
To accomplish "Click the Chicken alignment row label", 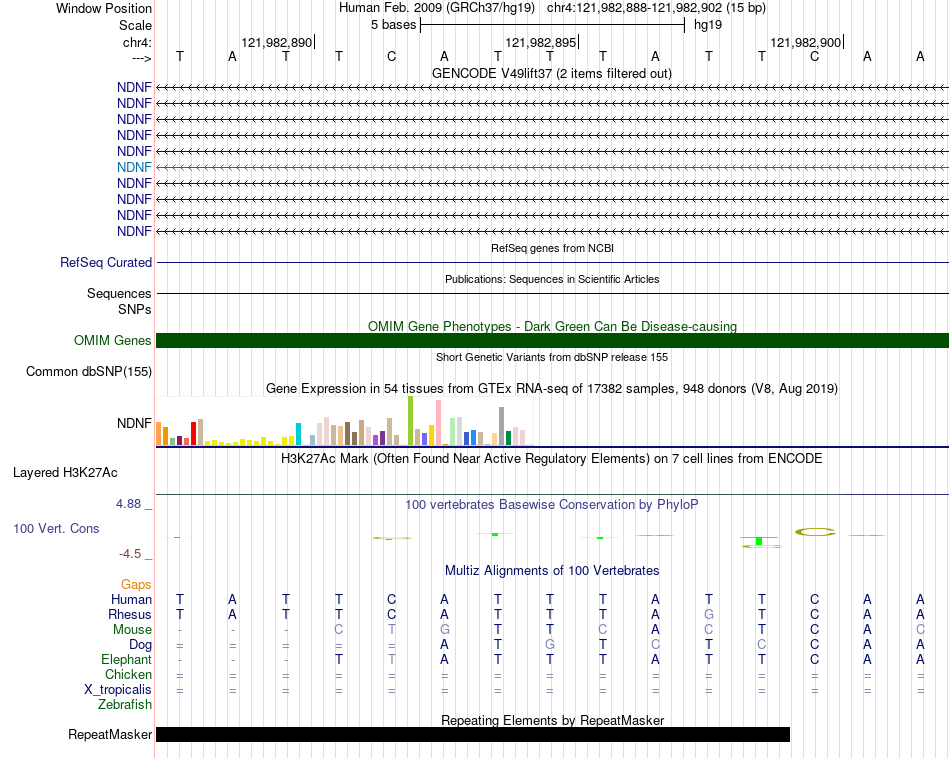I will click(x=128, y=674).
